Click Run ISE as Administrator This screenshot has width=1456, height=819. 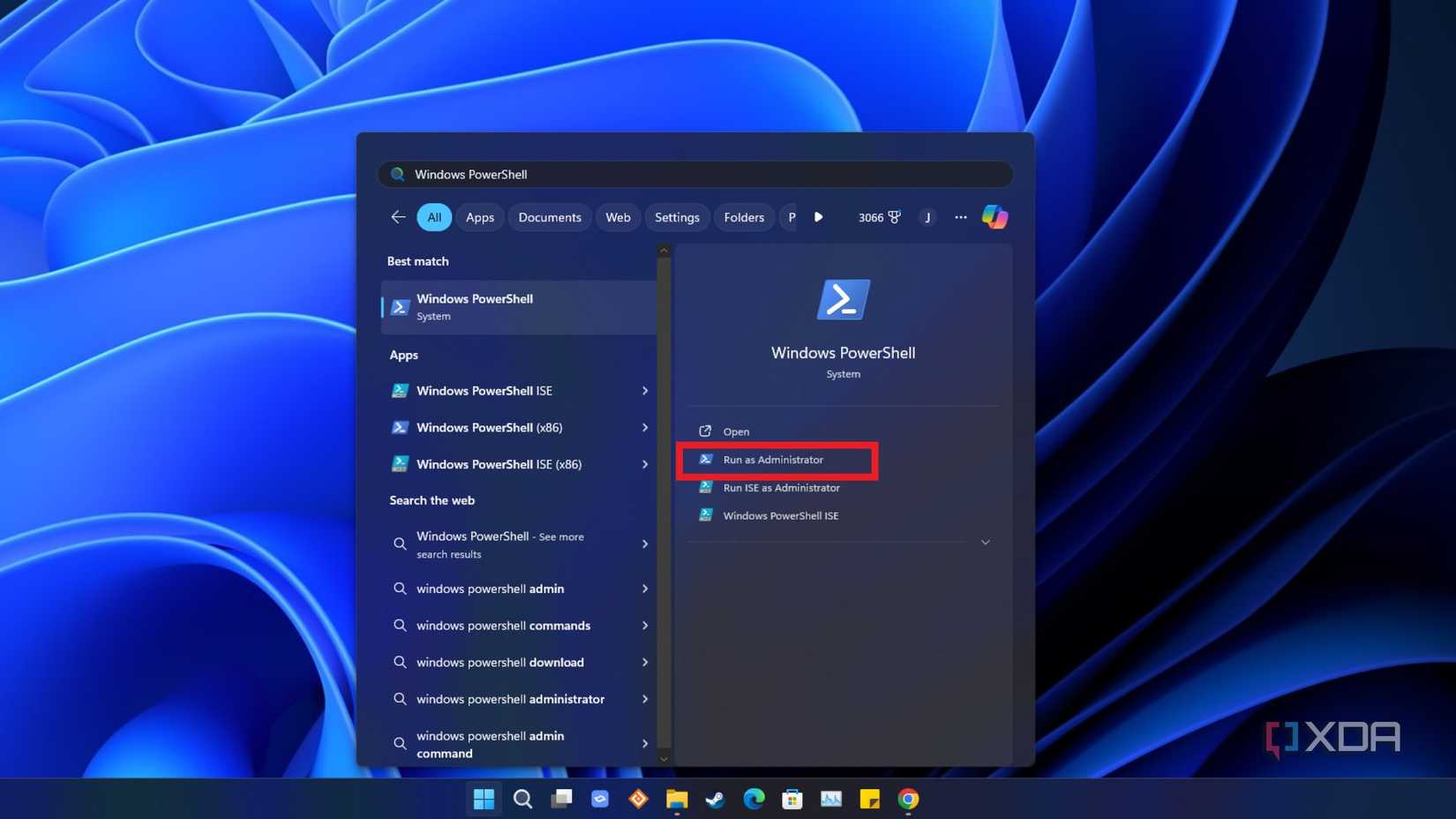coord(781,487)
